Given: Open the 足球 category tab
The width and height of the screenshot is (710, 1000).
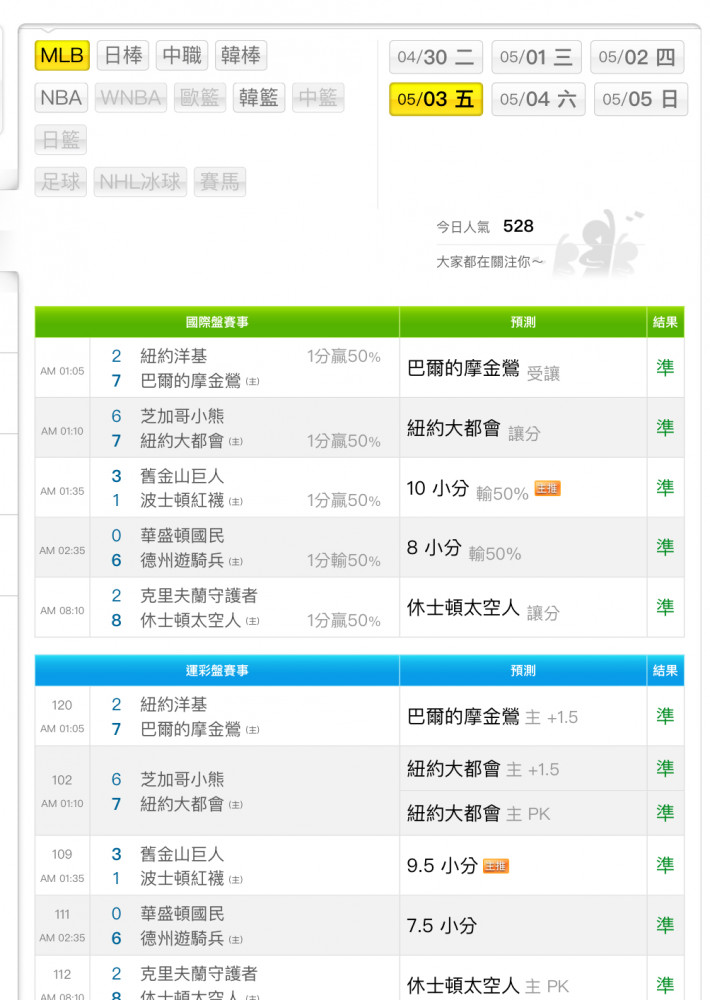Looking at the screenshot, I should click(x=61, y=182).
